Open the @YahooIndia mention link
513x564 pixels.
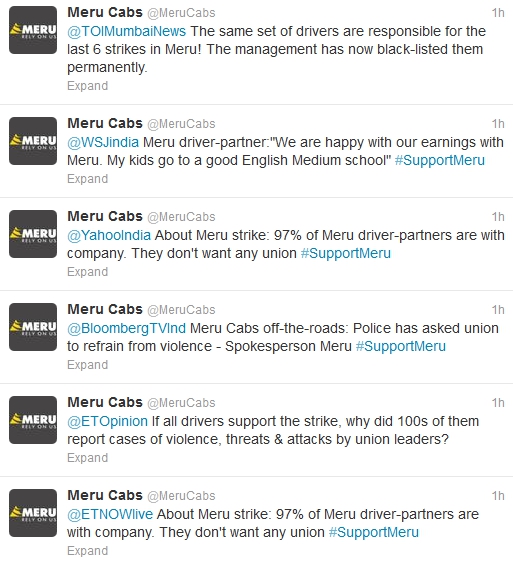click(109, 235)
